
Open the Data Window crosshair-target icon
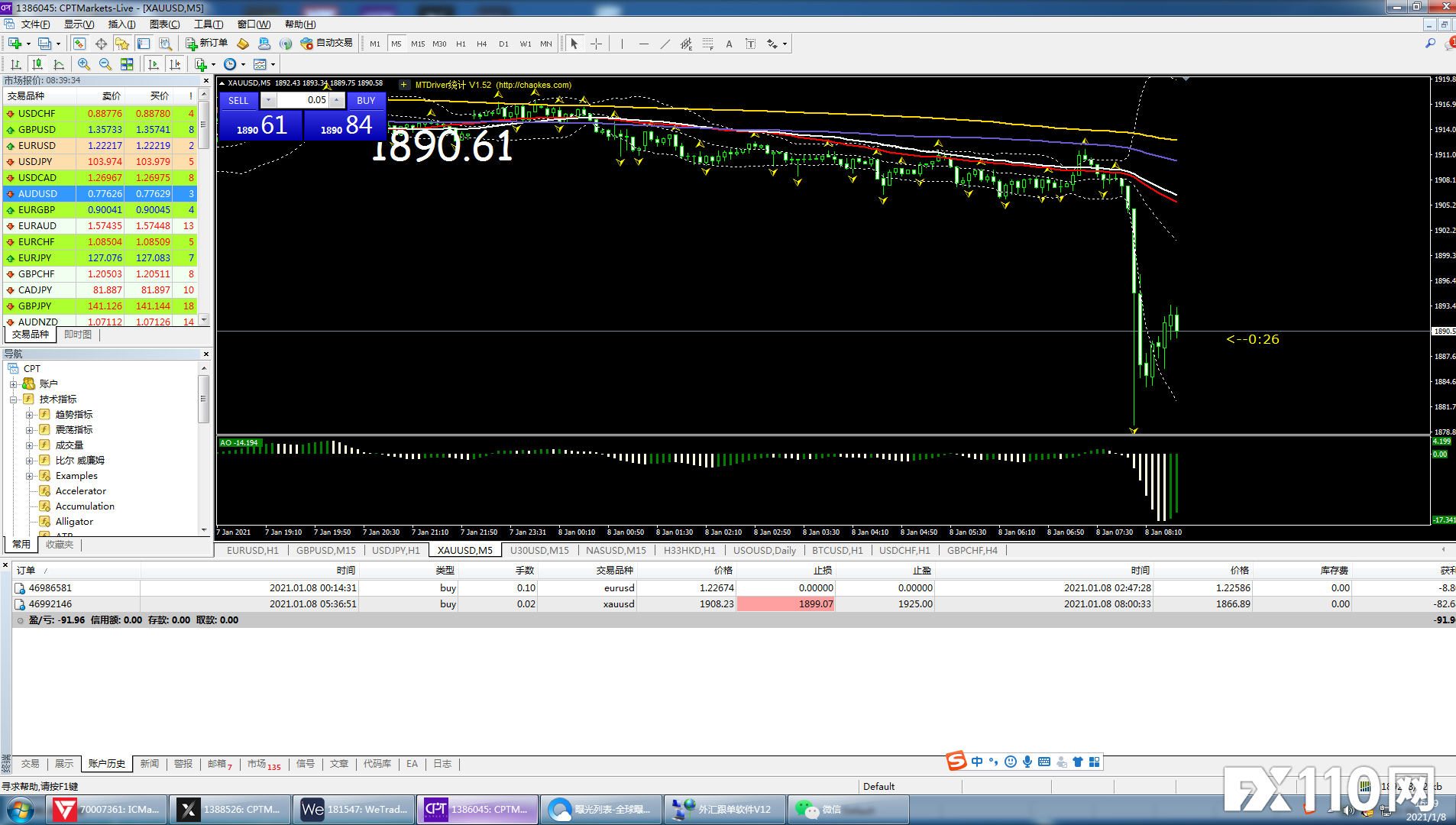coord(101,44)
